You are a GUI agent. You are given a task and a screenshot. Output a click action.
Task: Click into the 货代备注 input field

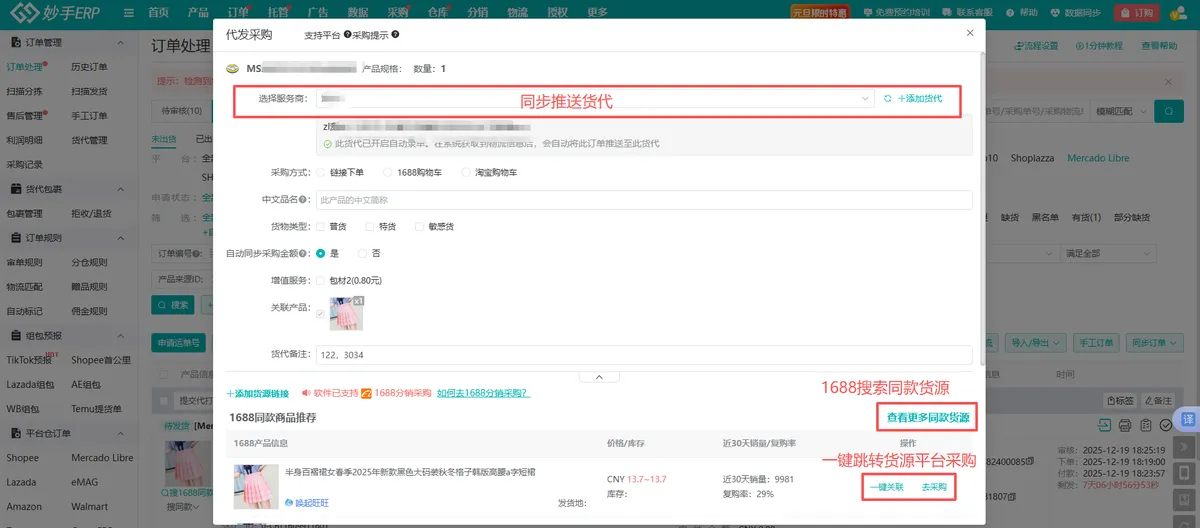coord(644,355)
